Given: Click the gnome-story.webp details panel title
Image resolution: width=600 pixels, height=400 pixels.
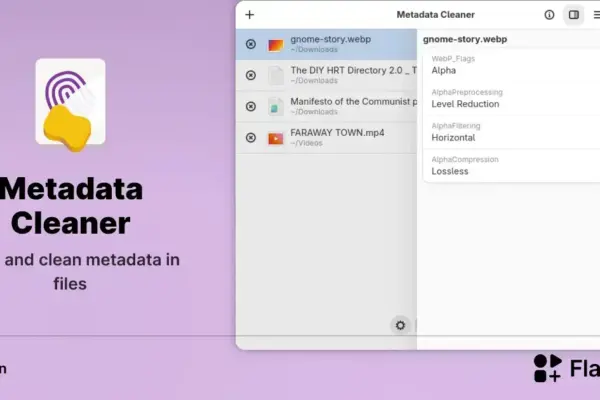Looking at the screenshot, I should [x=465, y=39].
